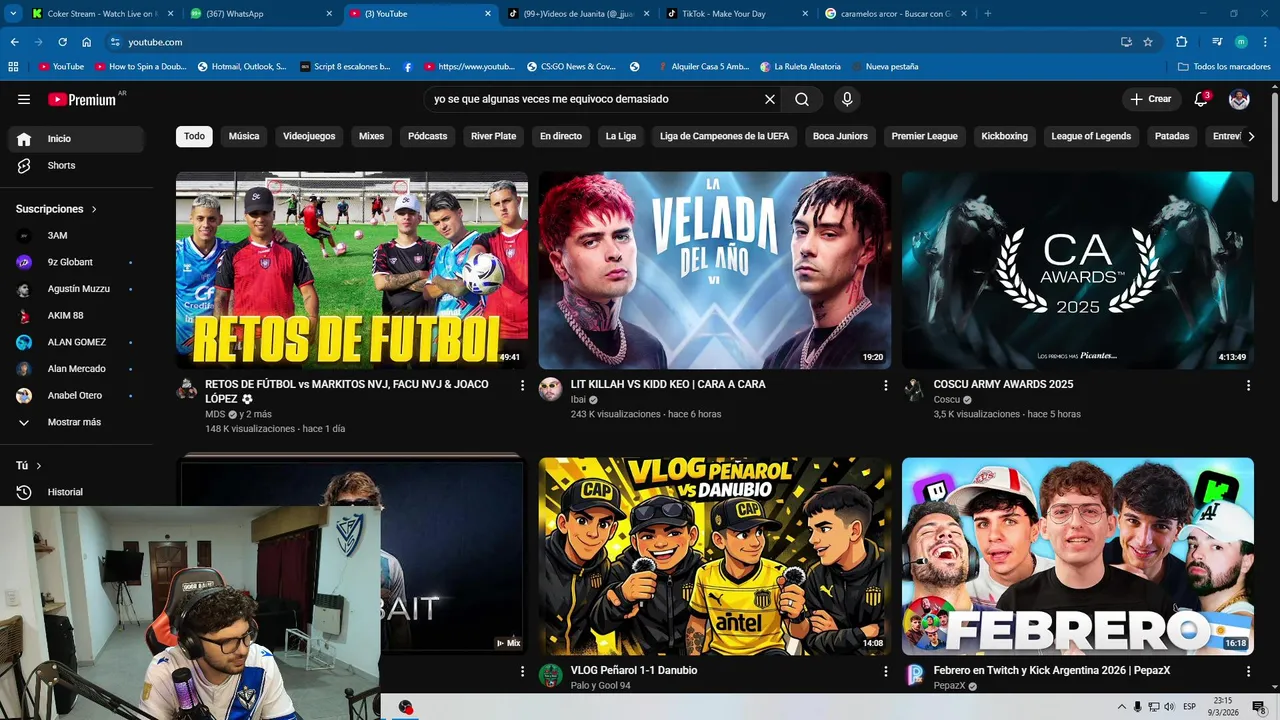Open the browser home page button

(x=87, y=42)
